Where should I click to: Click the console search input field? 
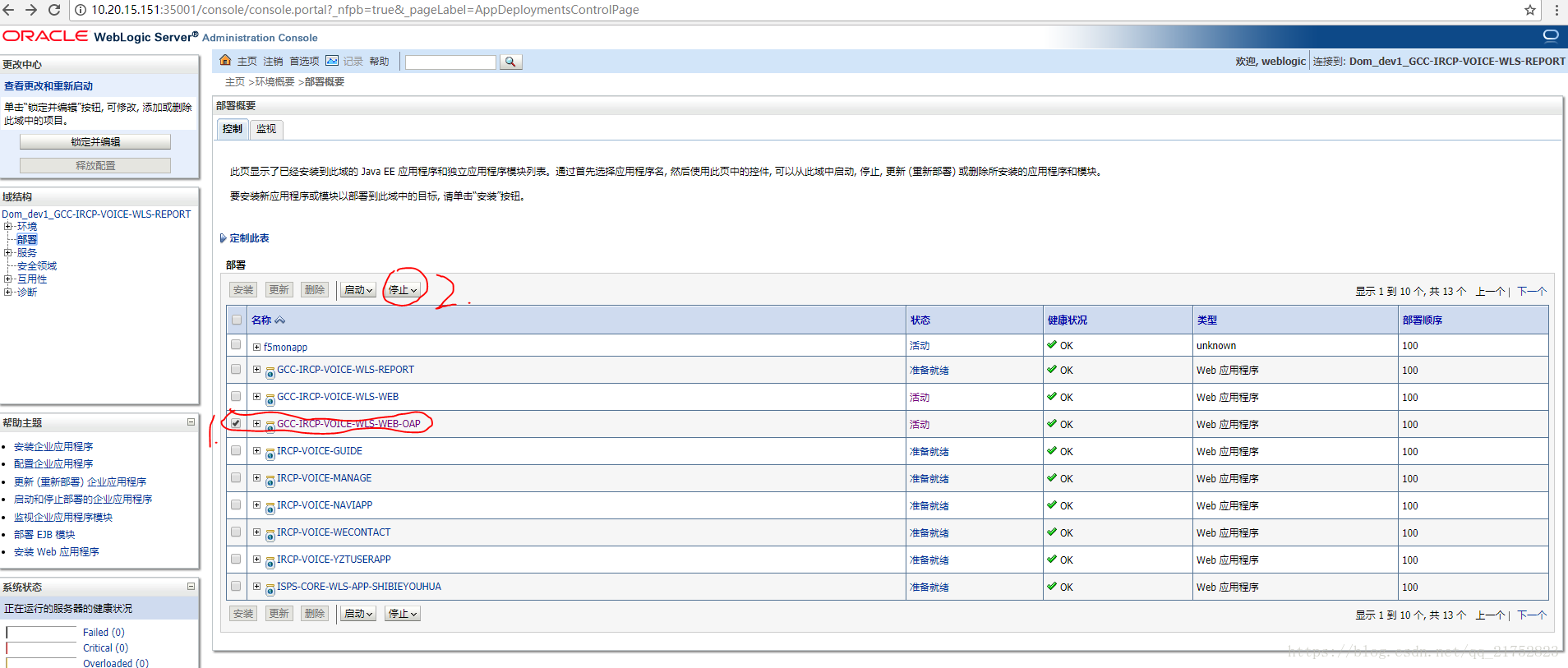pos(450,62)
